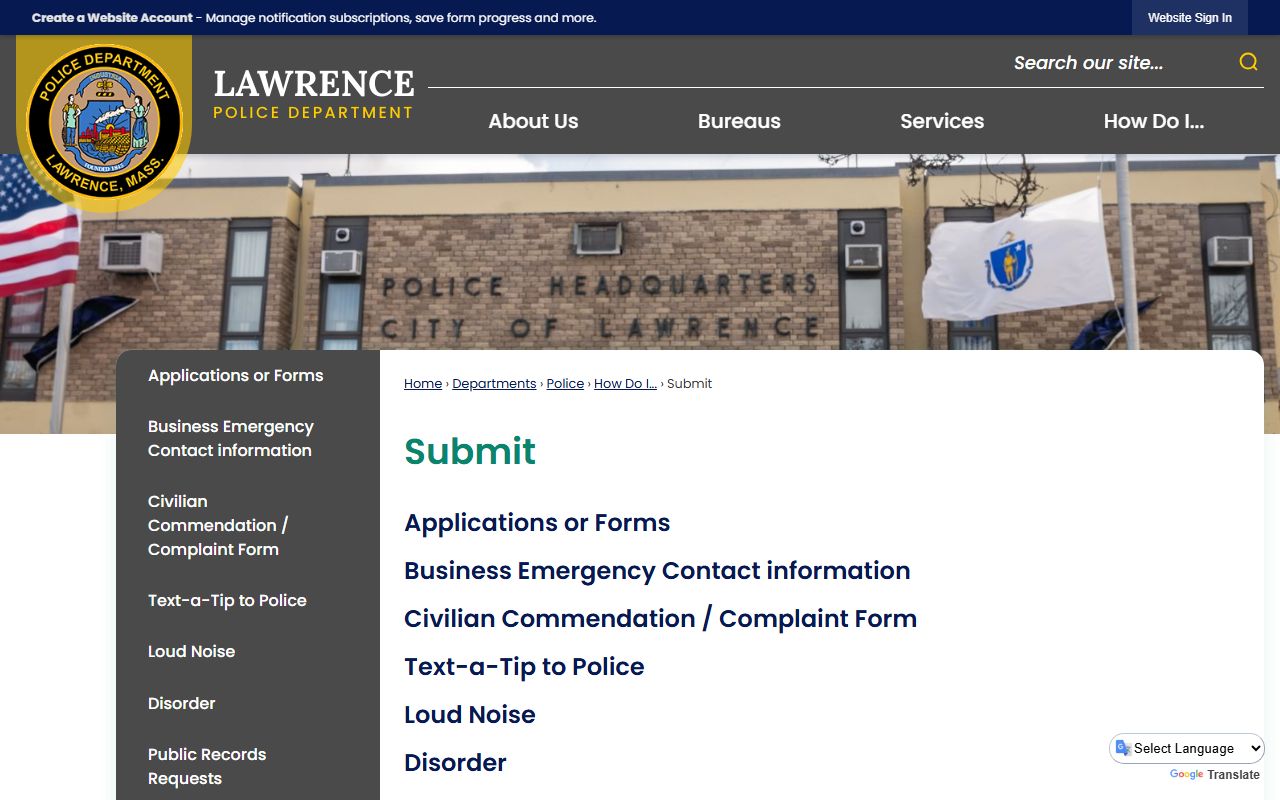Open Business Emergency Contact information heading link
This screenshot has height=800, width=1280.
click(657, 571)
